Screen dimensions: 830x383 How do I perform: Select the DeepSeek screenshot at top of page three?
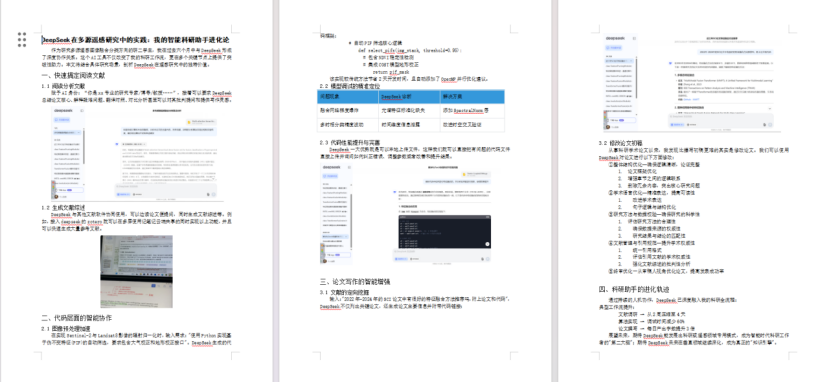[x=692, y=82]
